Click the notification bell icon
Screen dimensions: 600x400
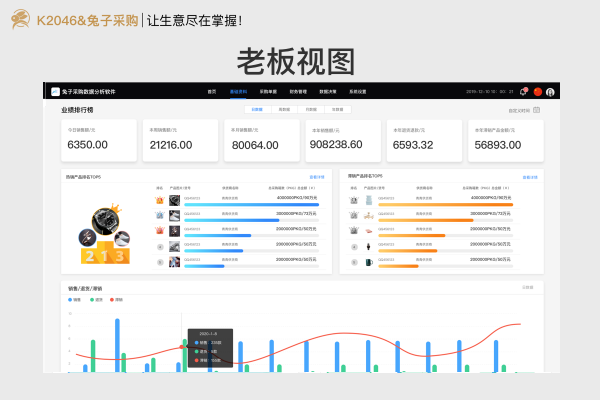[523, 91]
